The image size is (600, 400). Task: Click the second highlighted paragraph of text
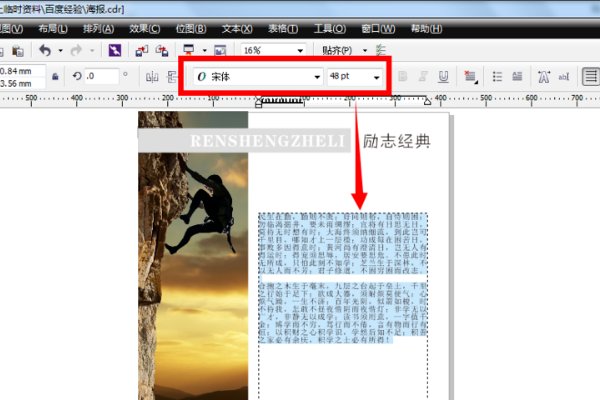click(x=343, y=313)
